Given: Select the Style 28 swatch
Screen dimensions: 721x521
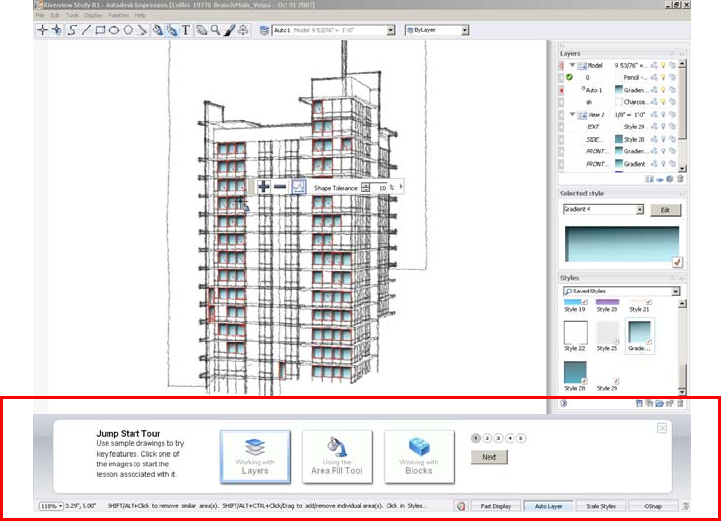Looking at the screenshot, I should (x=575, y=371).
